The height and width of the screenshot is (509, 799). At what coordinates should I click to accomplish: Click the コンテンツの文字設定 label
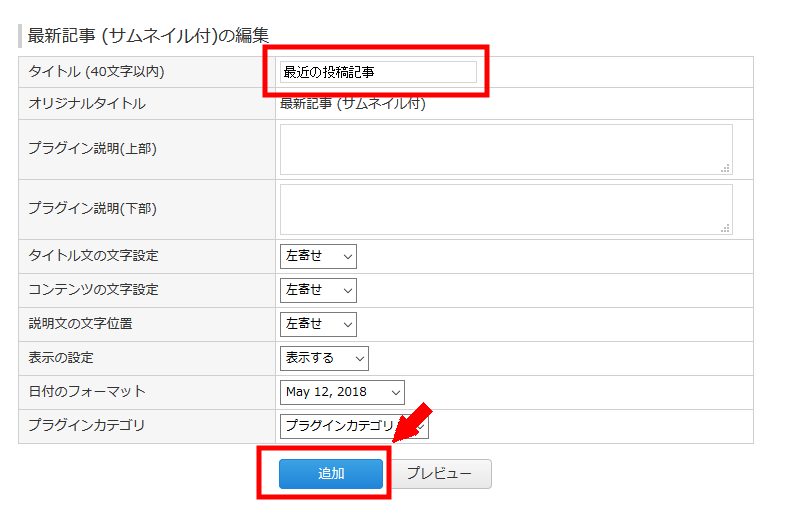click(x=94, y=289)
